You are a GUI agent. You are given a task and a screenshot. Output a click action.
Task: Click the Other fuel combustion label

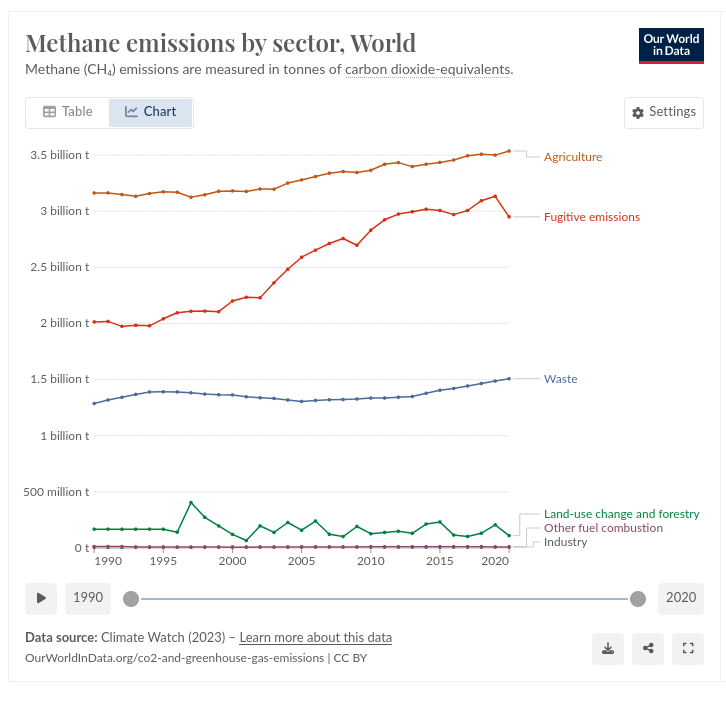[x=603, y=528]
